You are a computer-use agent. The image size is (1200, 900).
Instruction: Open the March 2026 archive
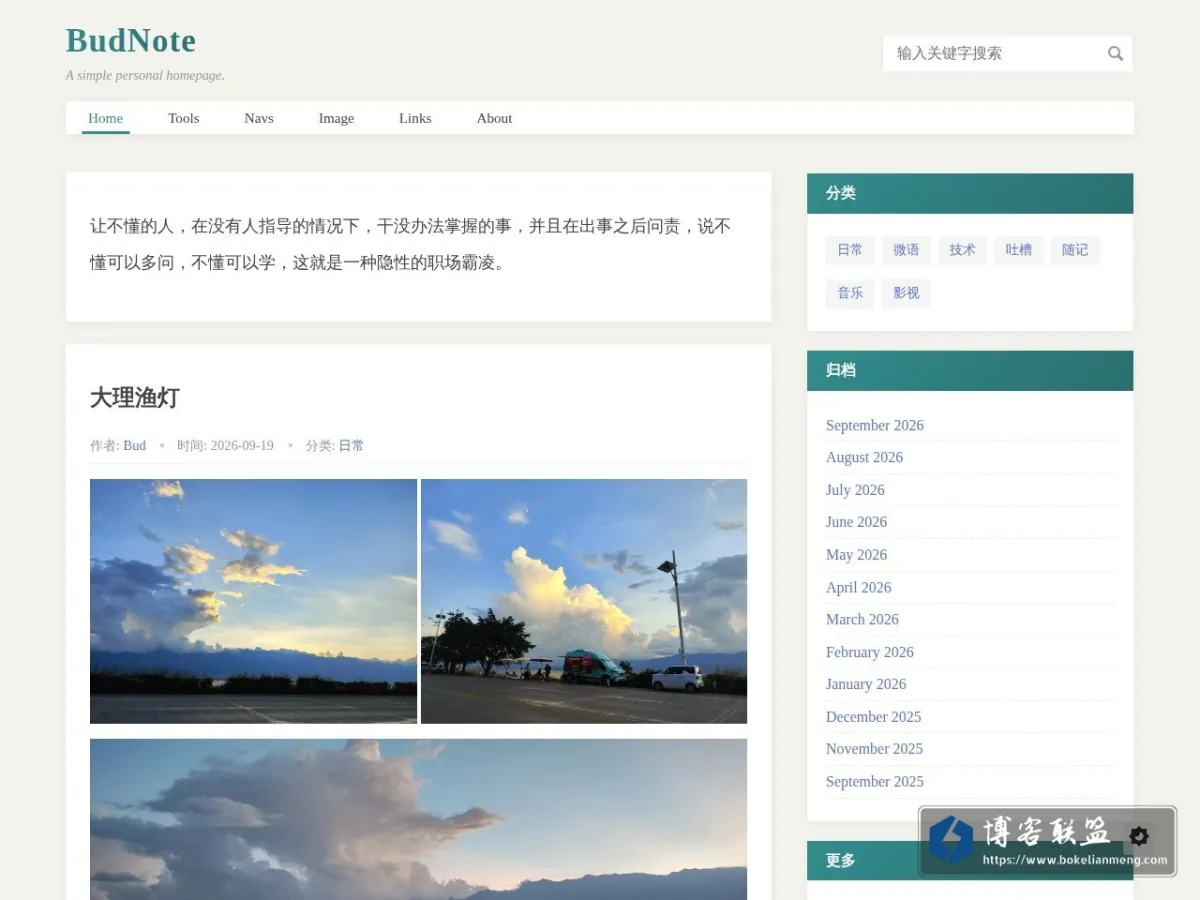(862, 619)
